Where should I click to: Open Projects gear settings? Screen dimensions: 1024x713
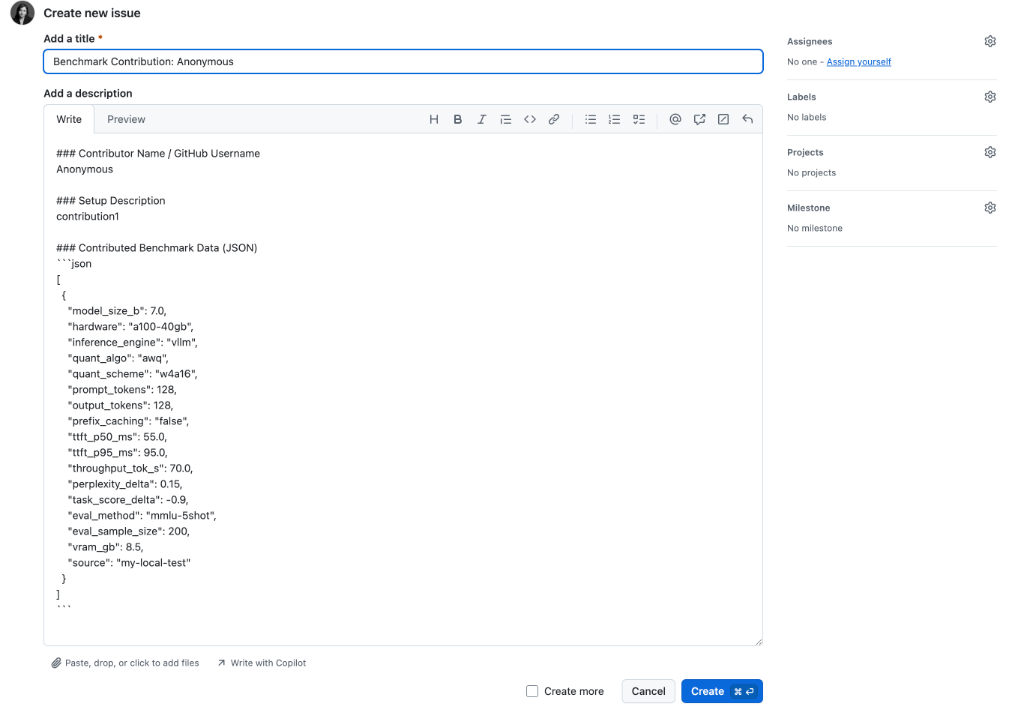[990, 152]
